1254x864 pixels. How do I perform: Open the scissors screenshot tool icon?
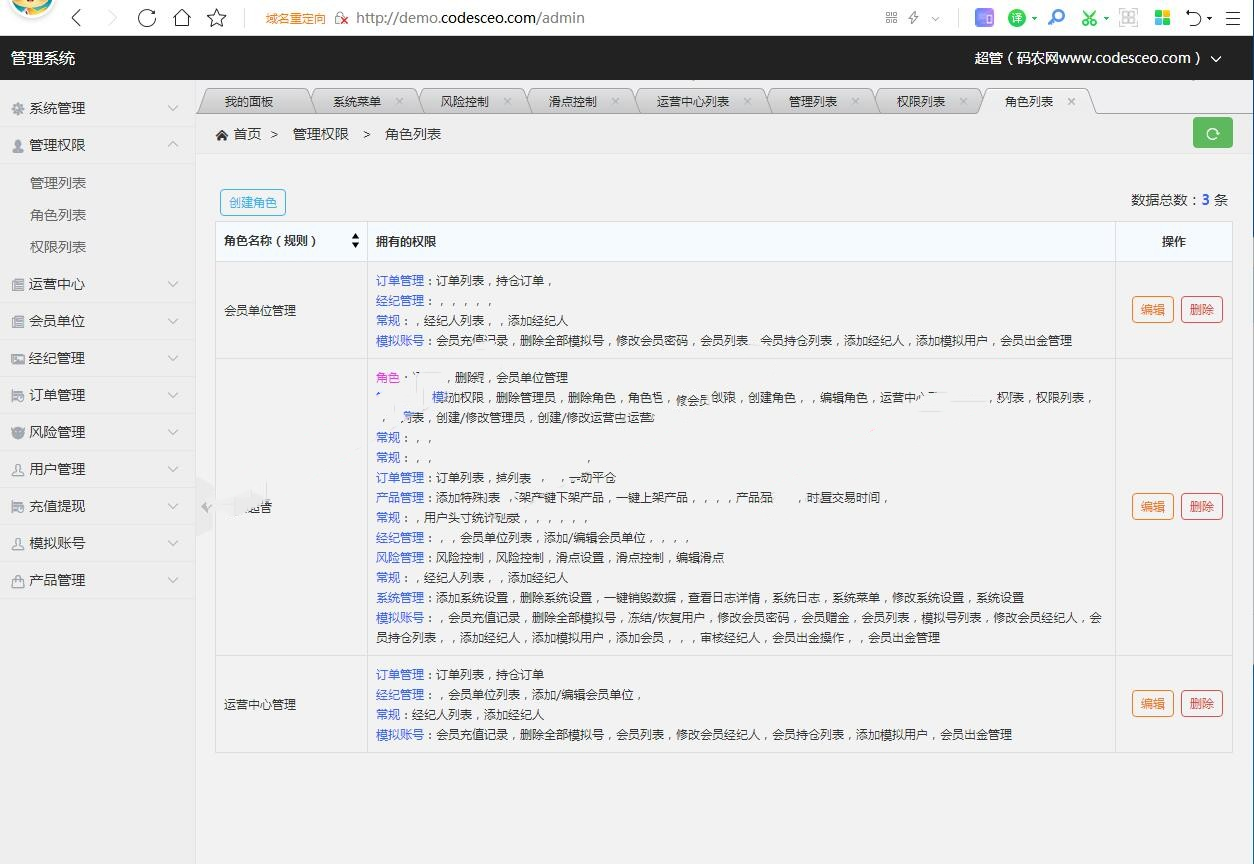click(x=1089, y=18)
